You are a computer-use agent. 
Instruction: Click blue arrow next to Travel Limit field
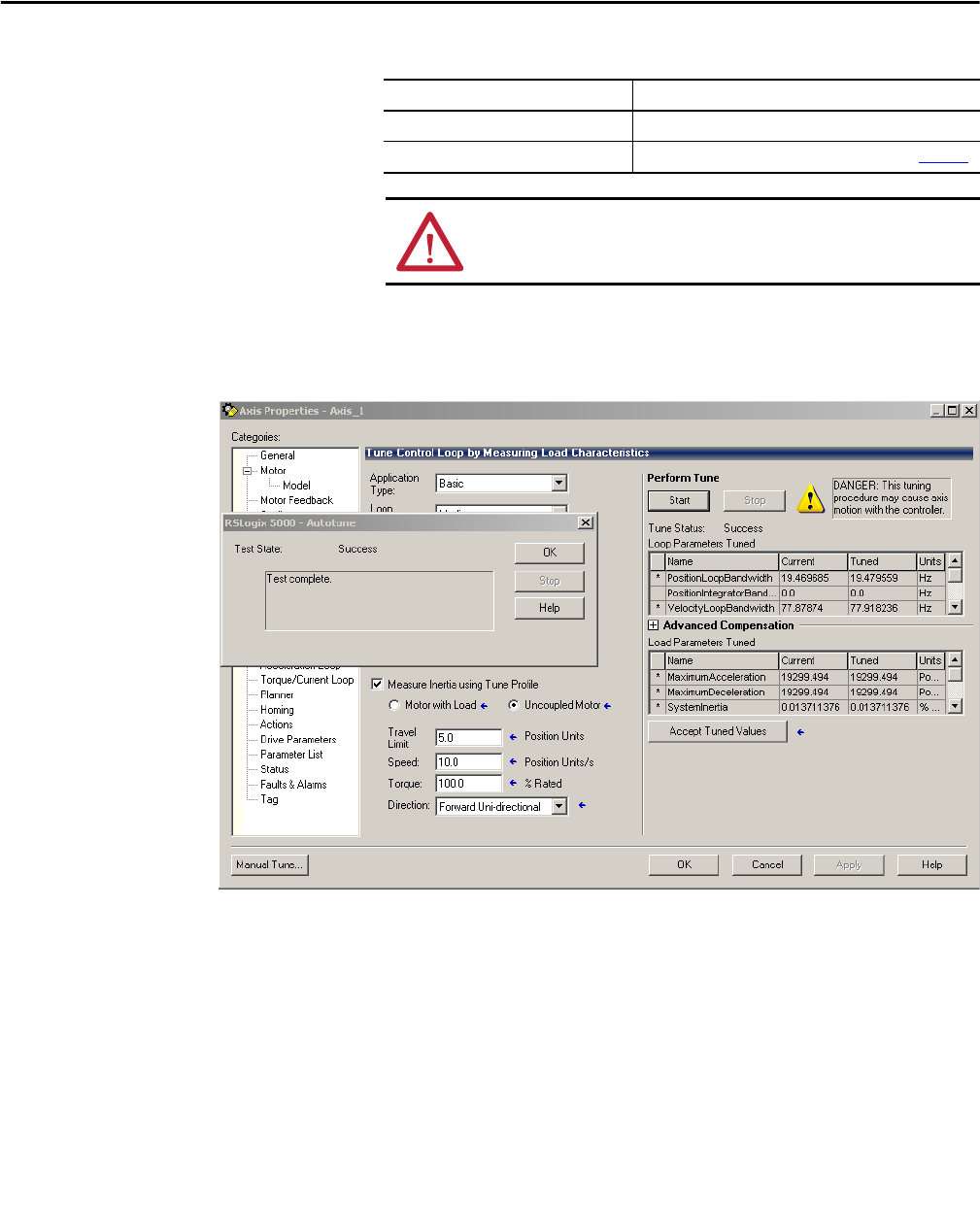pyautogui.click(x=514, y=737)
